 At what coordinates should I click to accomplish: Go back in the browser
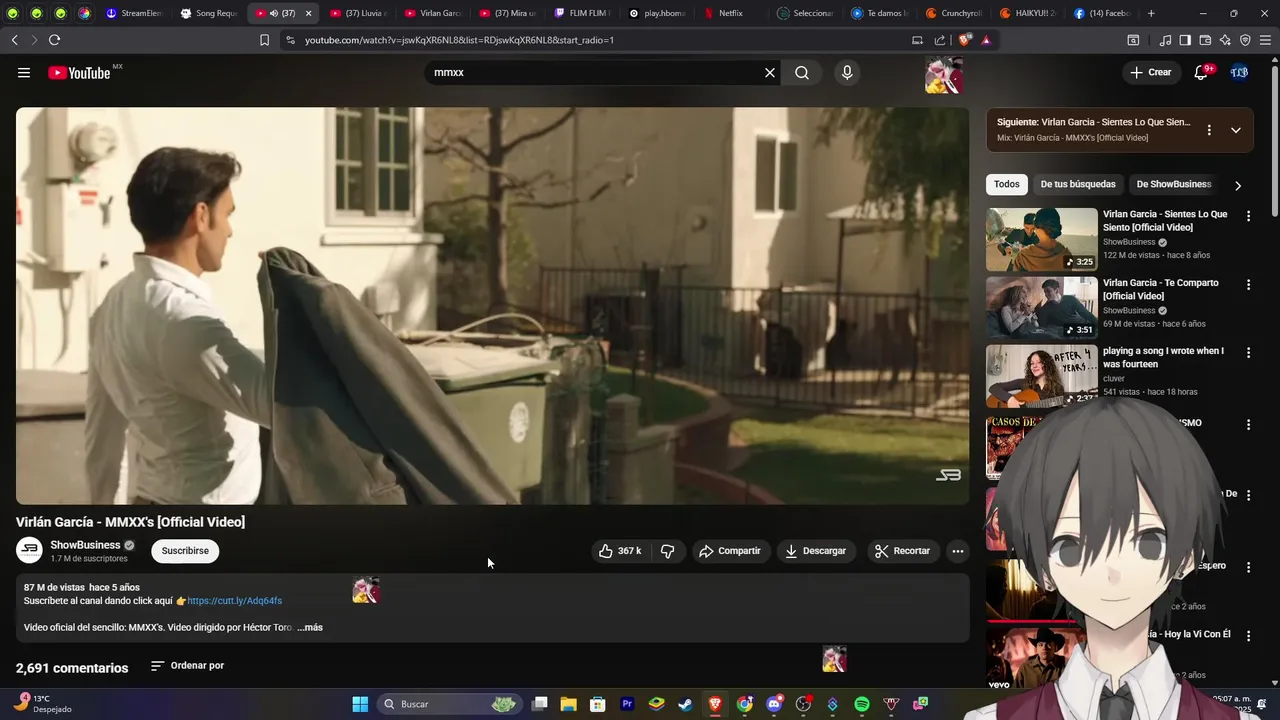pyautogui.click(x=14, y=40)
